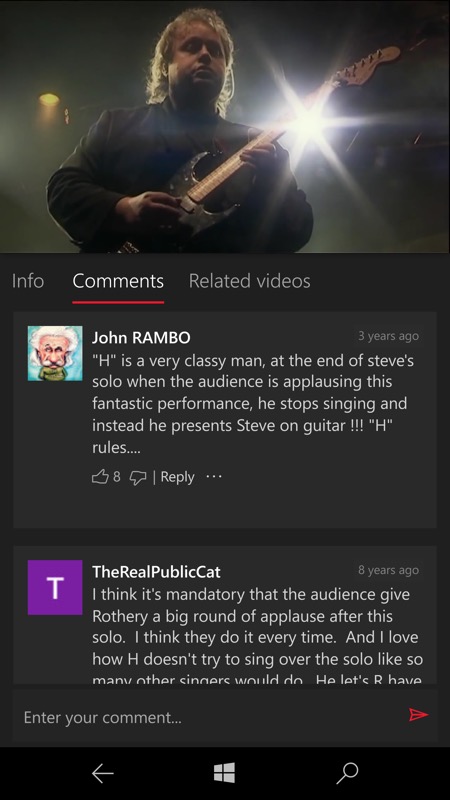Reply to John RAMBO's comment
This screenshot has width=450, height=800.
point(177,477)
